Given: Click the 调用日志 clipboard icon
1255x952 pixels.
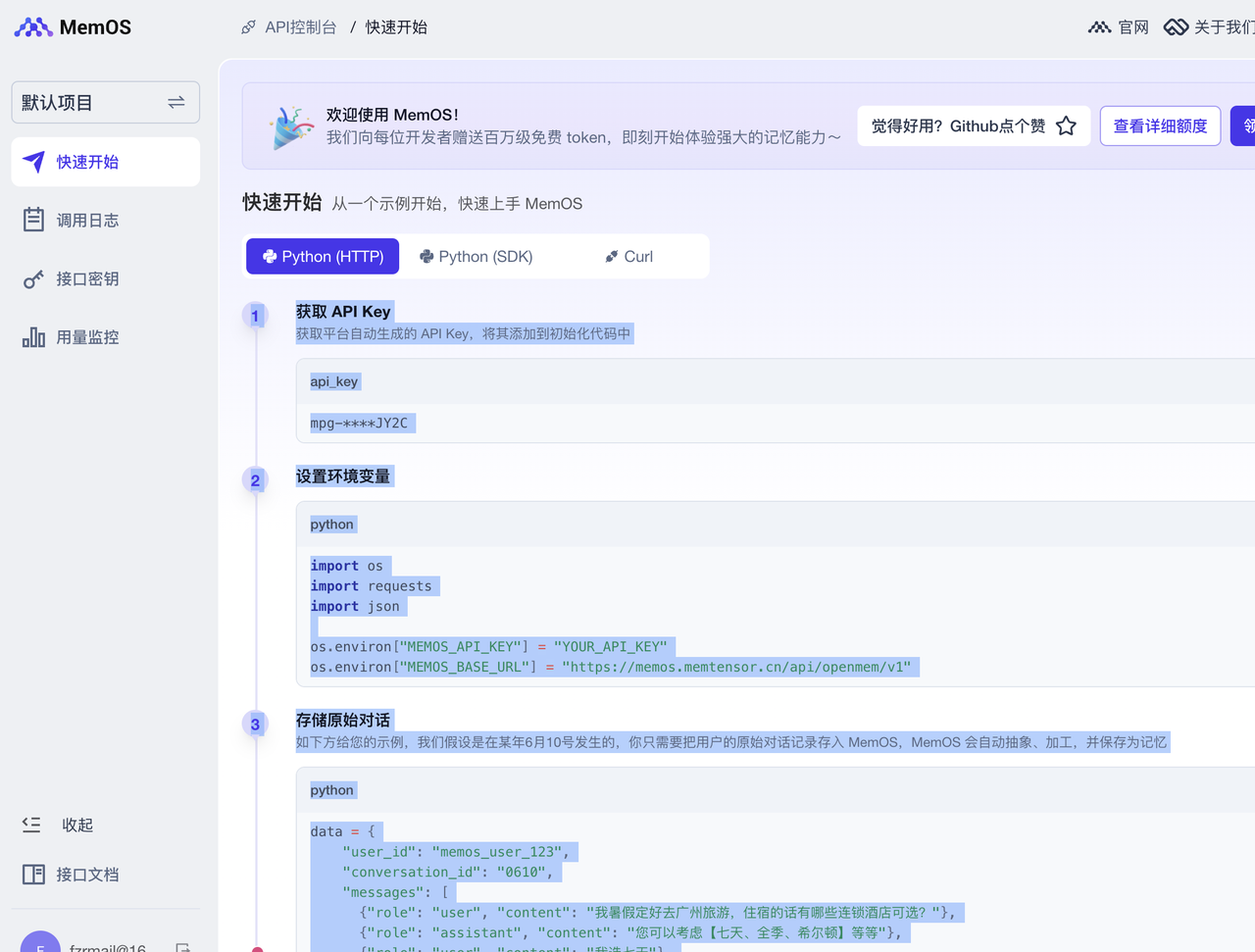Looking at the screenshot, I should pyautogui.click(x=33, y=220).
